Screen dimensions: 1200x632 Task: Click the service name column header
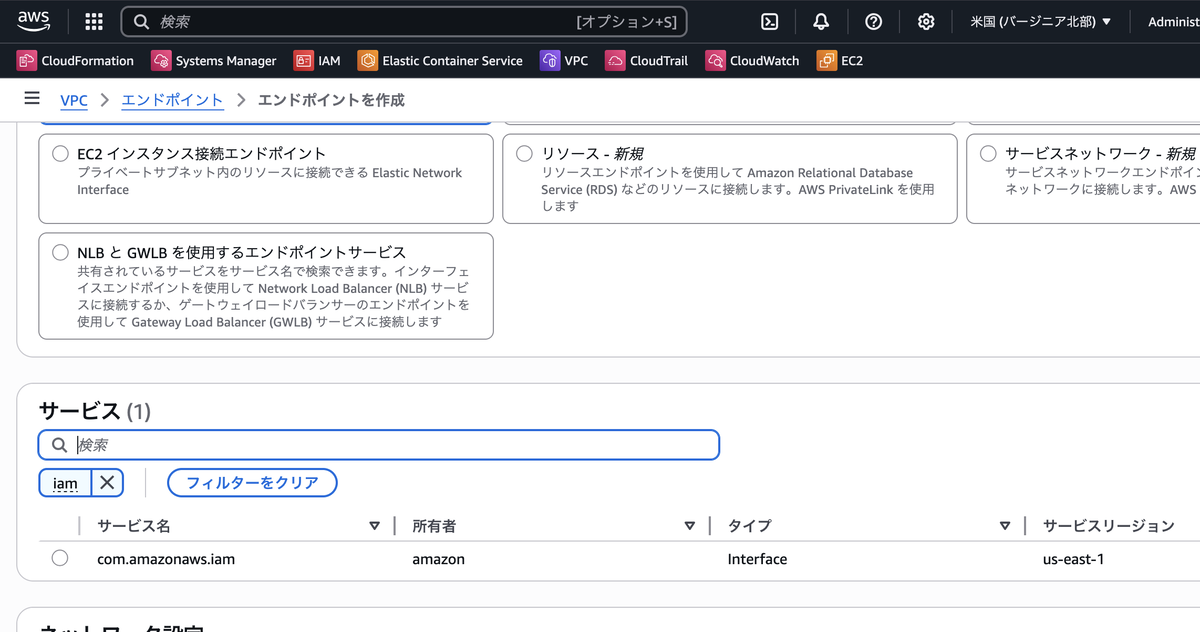[x=134, y=526]
